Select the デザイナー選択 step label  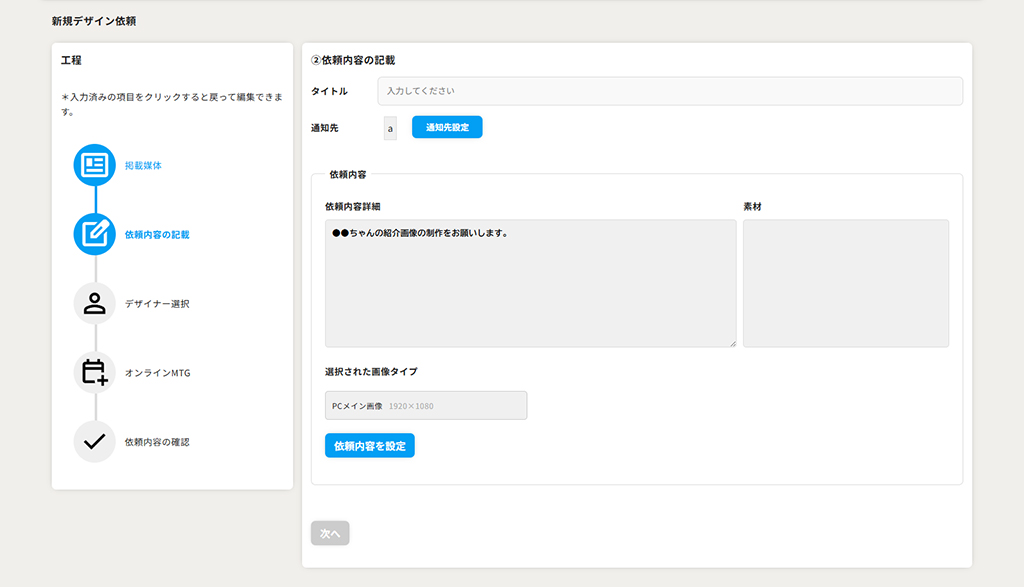[157, 304]
